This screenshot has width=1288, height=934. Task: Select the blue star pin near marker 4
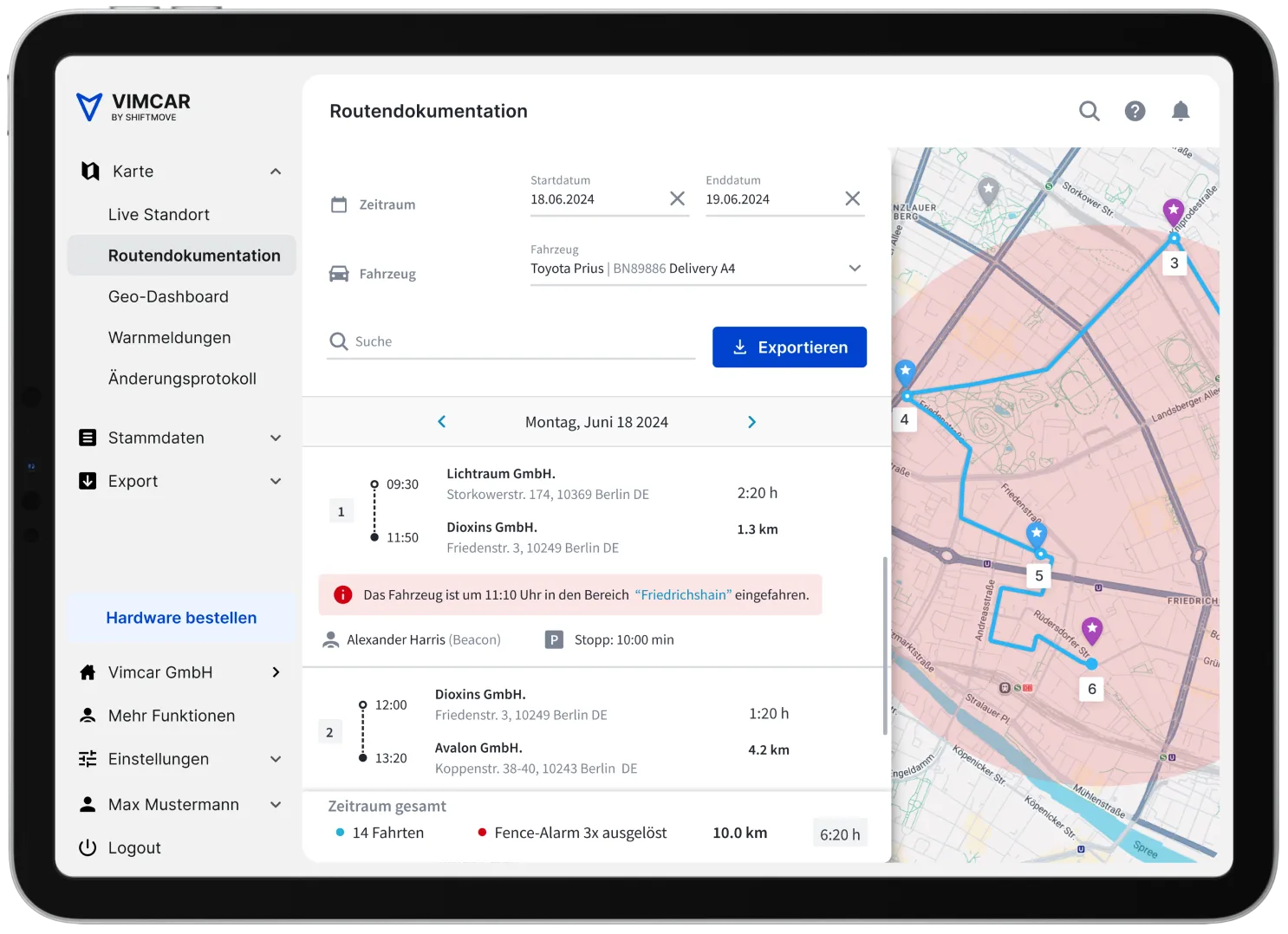(906, 373)
